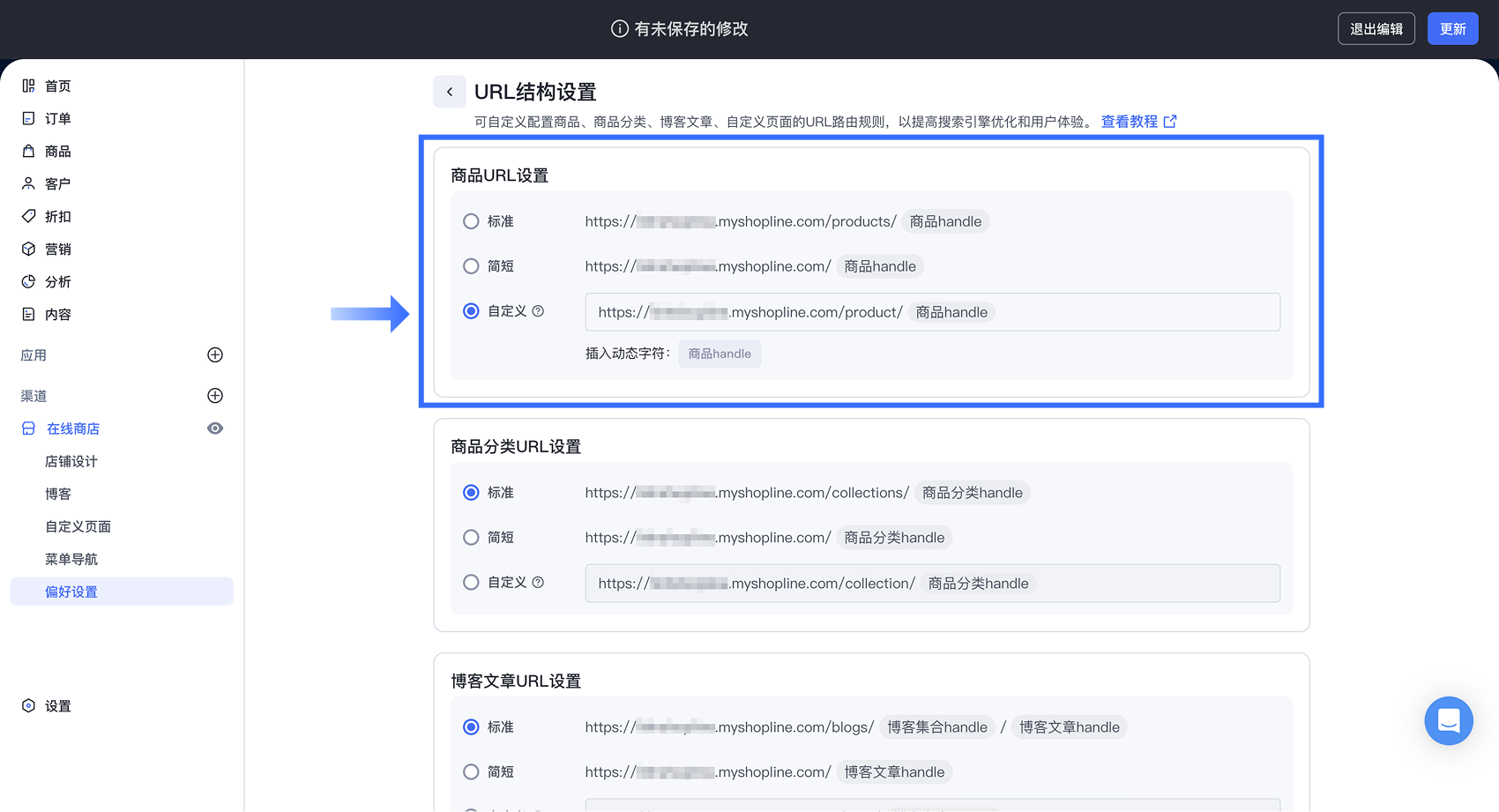Click the plus icon next to 渠道

coord(215,396)
